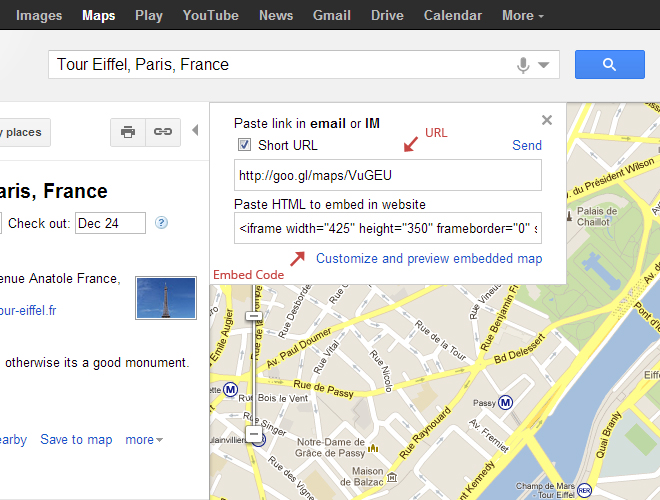Click the blue help question icon
Viewport: 660px width, 500px height.
point(161,223)
